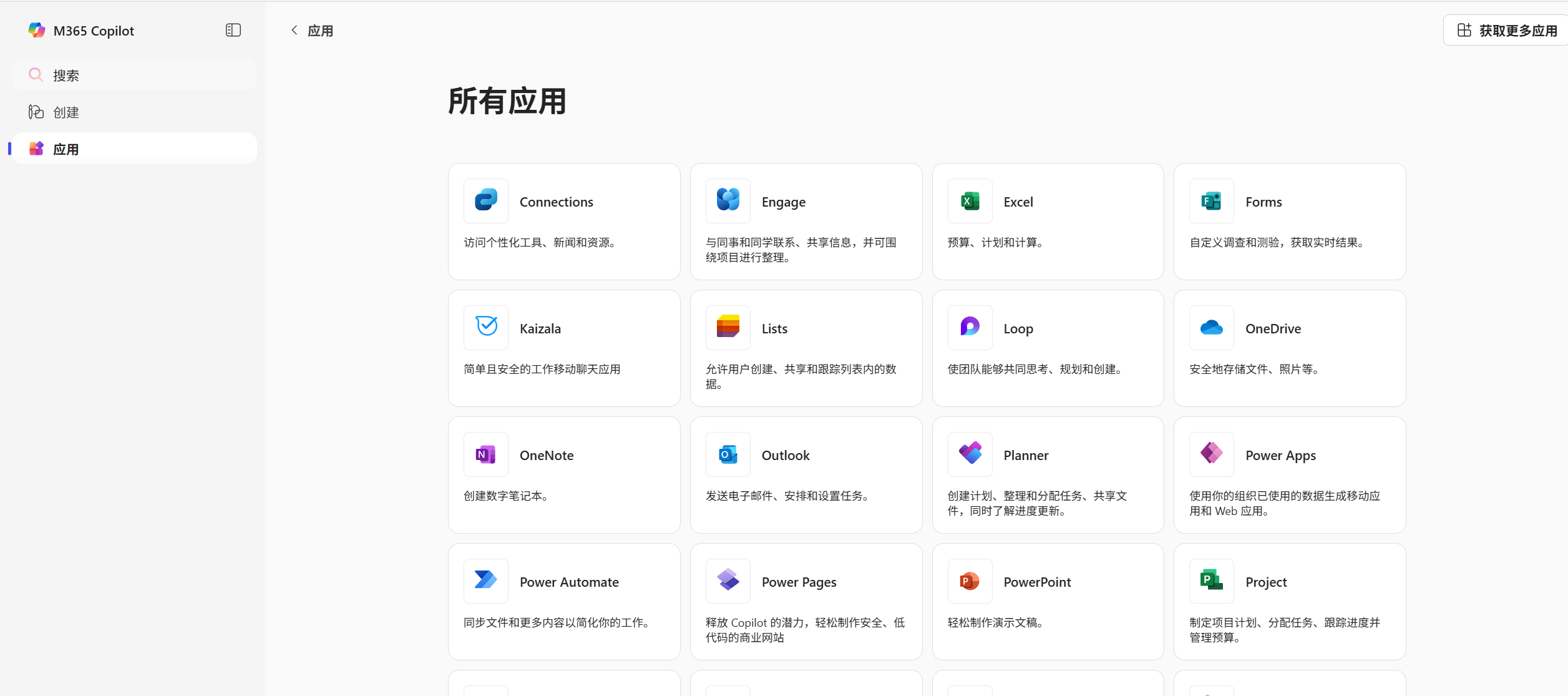Collapse the sidebar navigation panel

233,30
